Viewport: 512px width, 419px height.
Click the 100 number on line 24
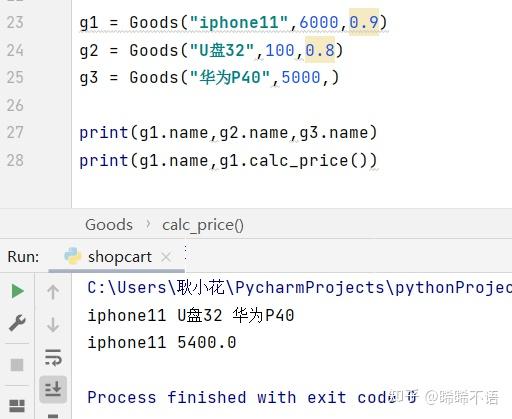[x=280, y=50]
